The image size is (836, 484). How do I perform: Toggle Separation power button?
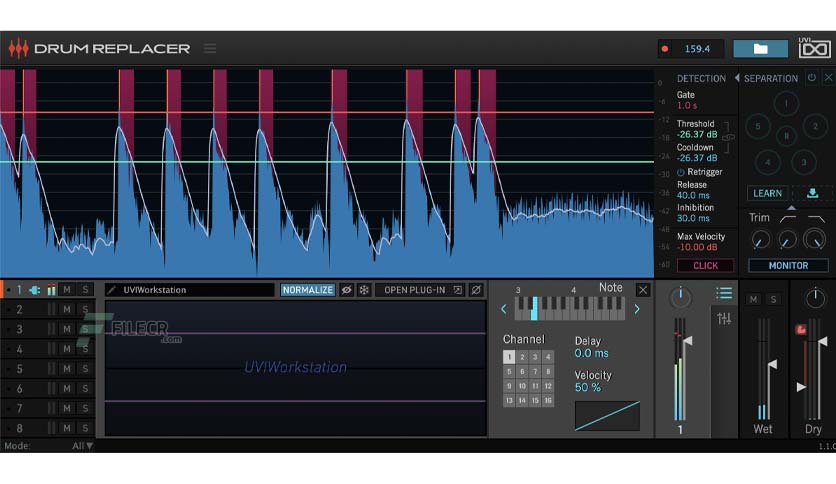[811, 78]
